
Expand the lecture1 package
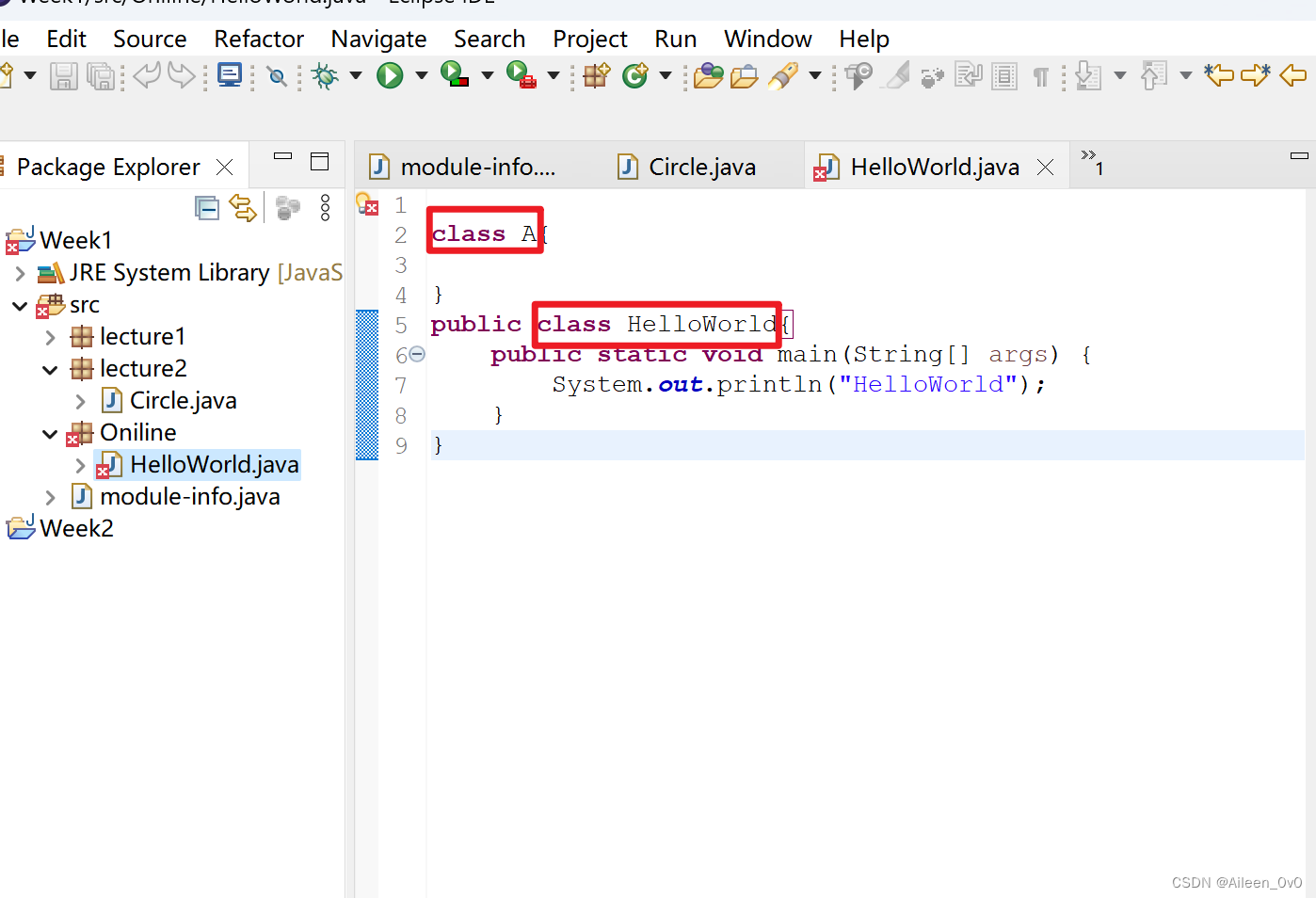click(51, 337)
